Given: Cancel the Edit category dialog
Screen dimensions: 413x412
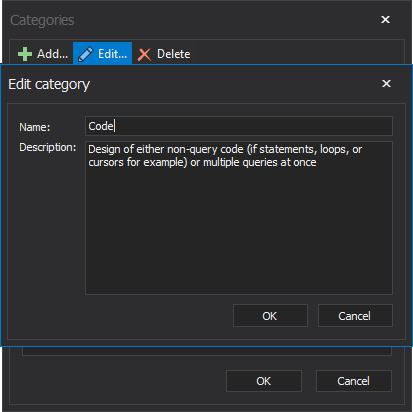Looking at the screenshot, I should click(x=355, y=315).
